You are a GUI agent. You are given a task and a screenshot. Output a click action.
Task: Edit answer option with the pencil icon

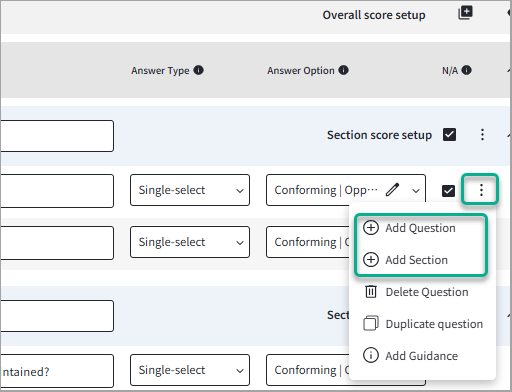[x=392, y=190]
